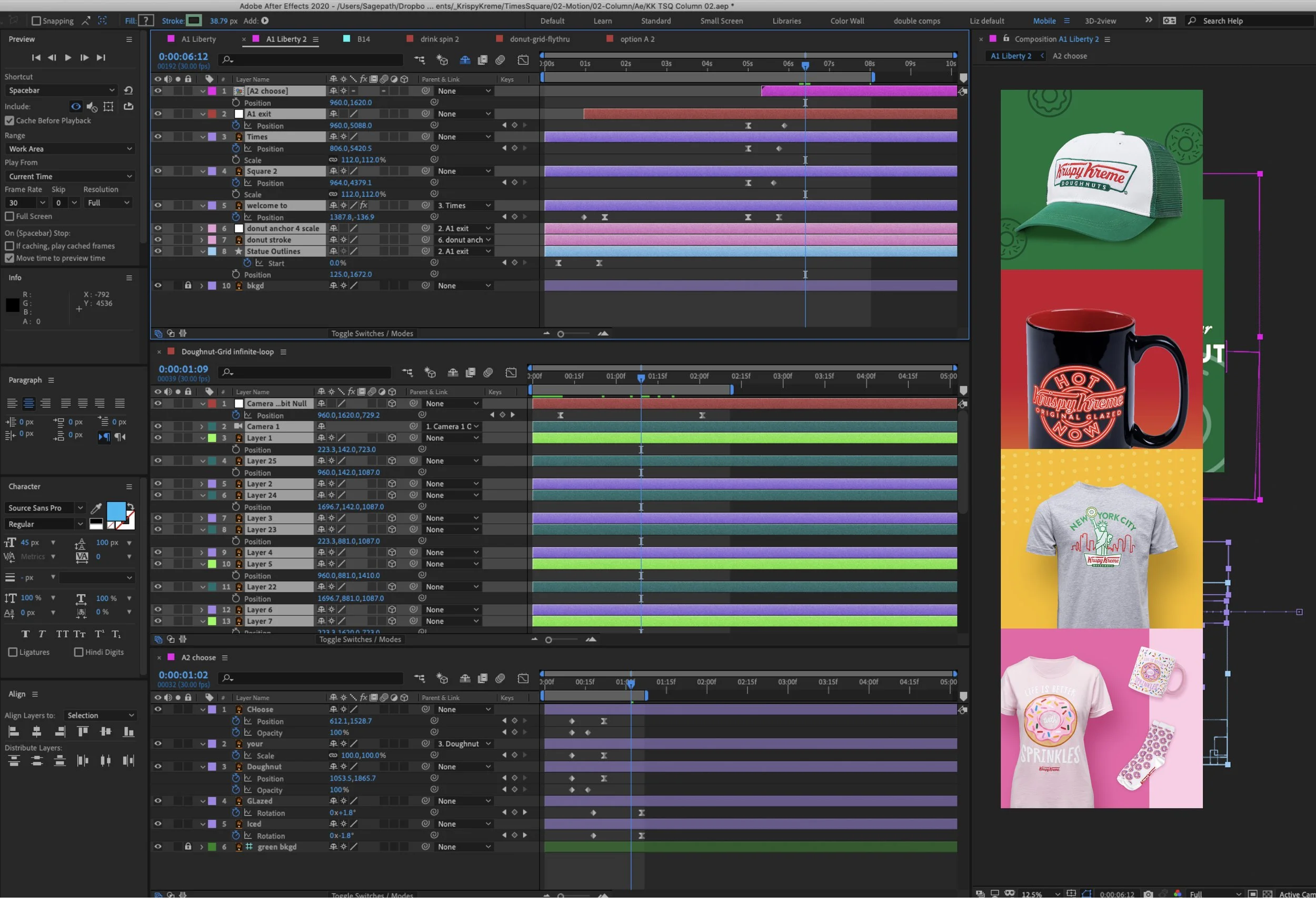Click the Motion Blur icon in A1 Liberty 2 timeline
The height and width of the screenshot is (898, 1316).
point(500,60)
